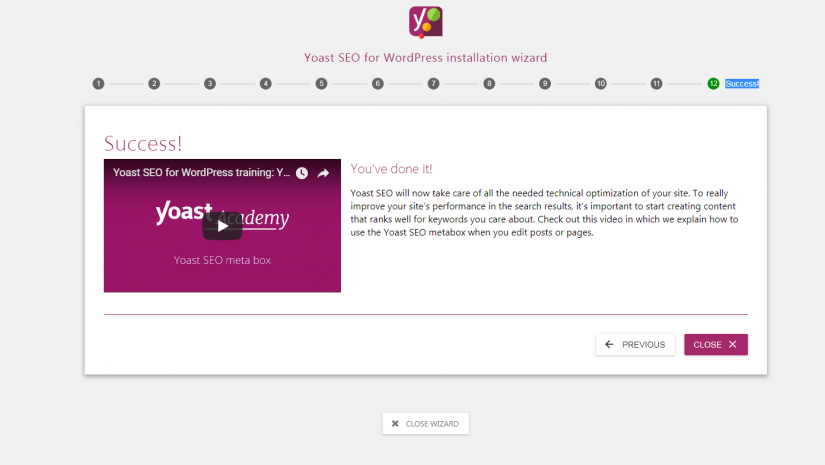Viewport: 825px width, 465px height.
Task: Click the Close Wizard button
Action: tap(426, 423)
